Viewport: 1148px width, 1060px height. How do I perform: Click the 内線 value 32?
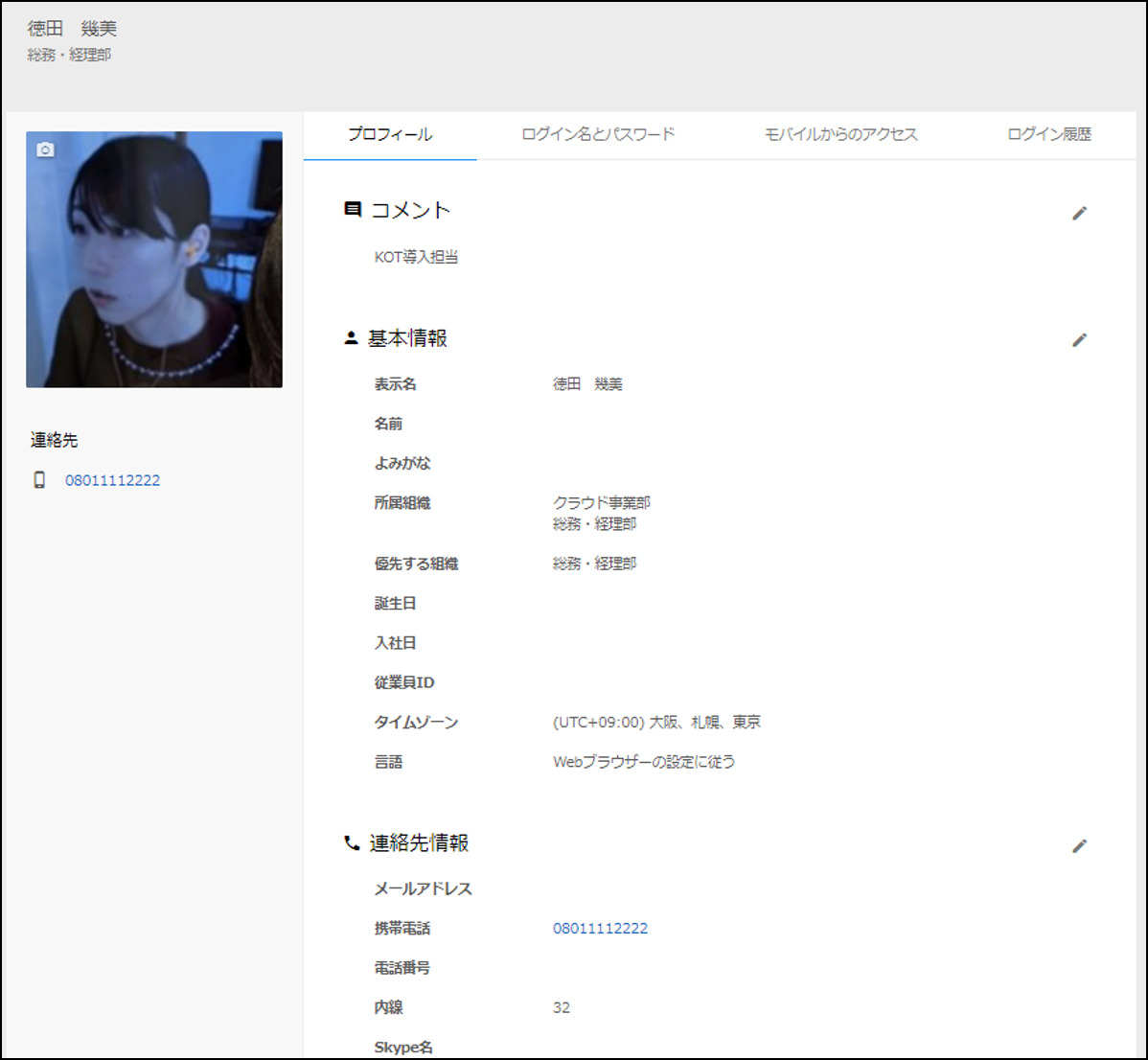(x=562, y=1007)
